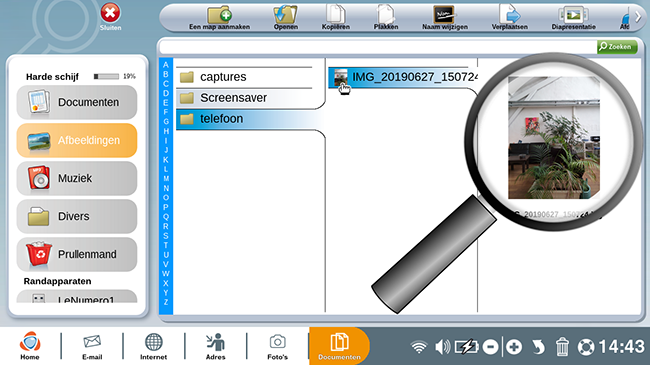Viewport: 650px width, 365px height.
Task: Click the green Zoeken button
Action: coord(617,47)
